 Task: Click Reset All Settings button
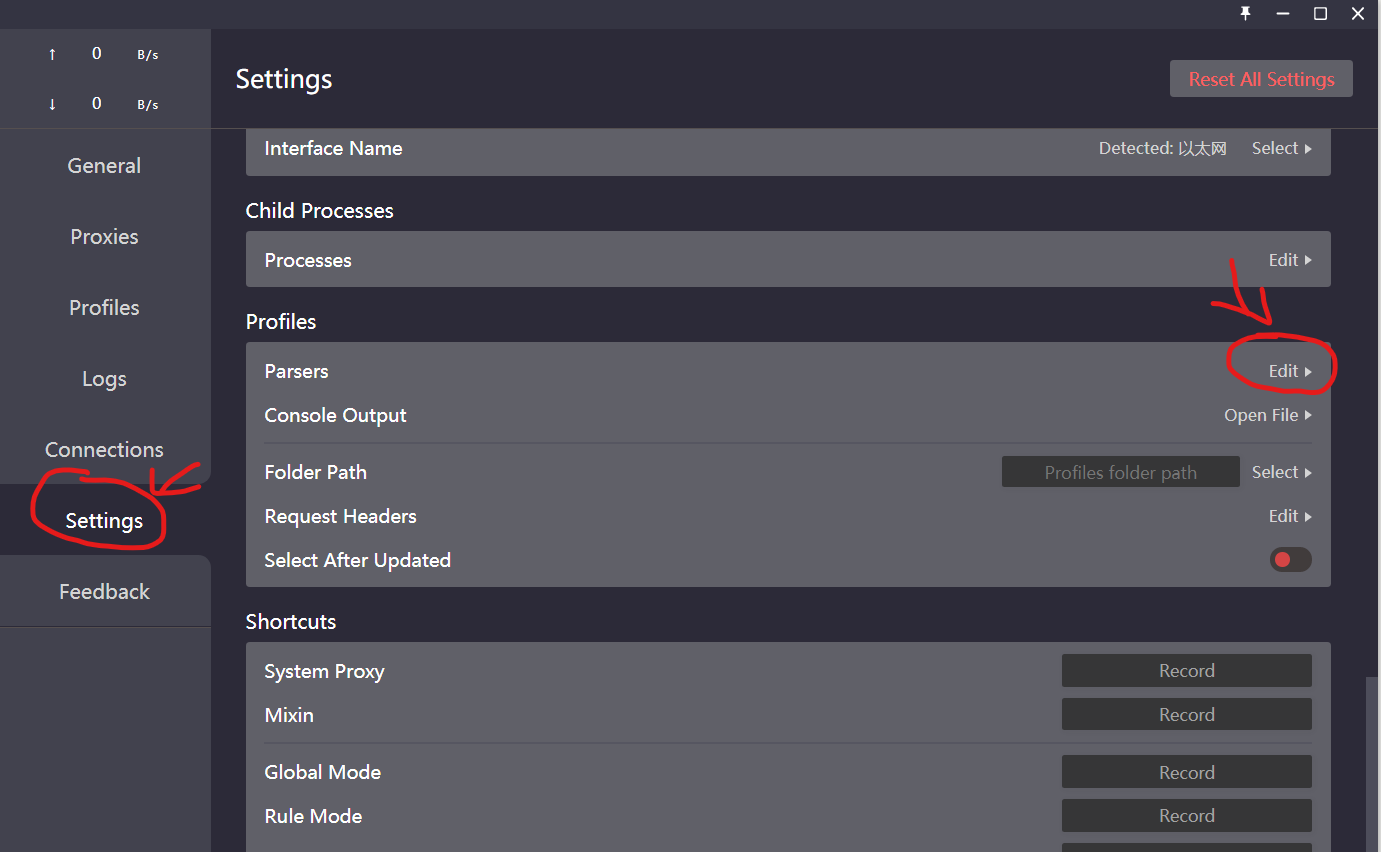pos(1261,79)
